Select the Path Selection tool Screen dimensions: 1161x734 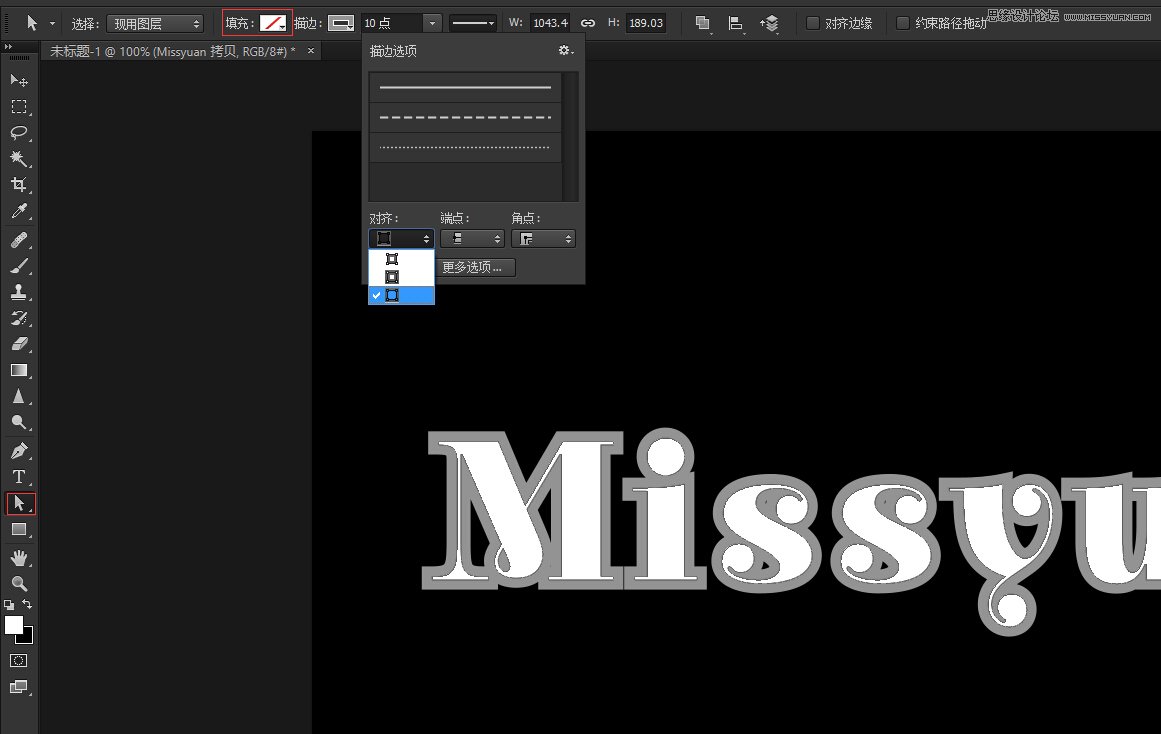20,504
